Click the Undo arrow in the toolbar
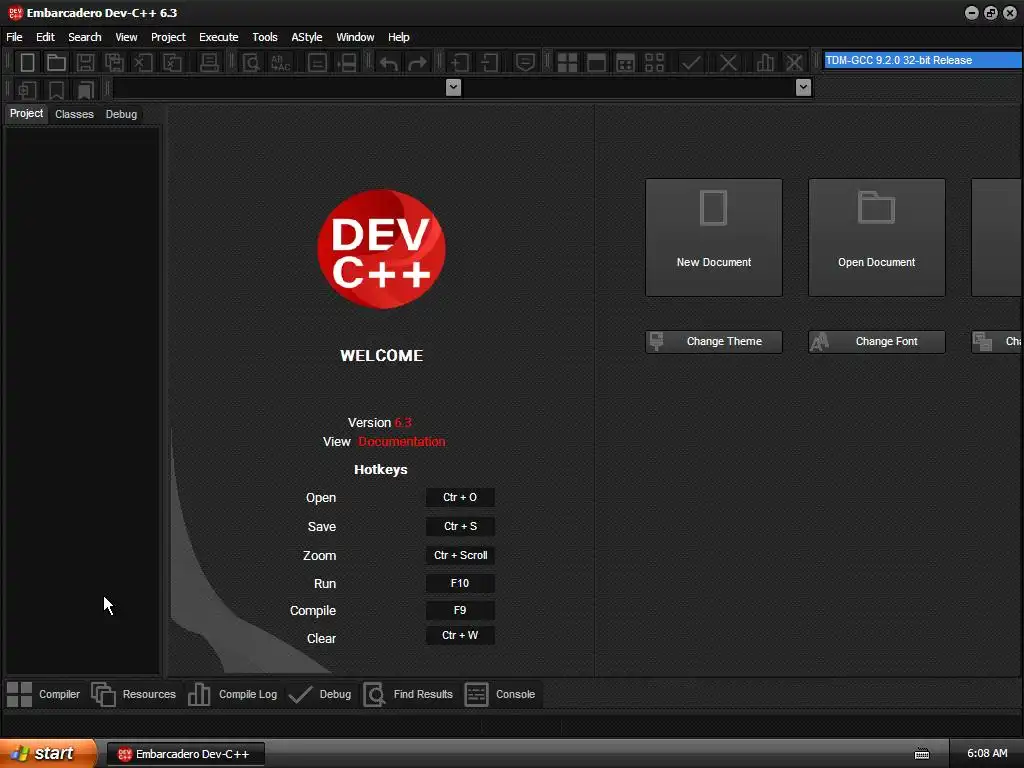Screen dimensions: 1024x768 pyautogui.click(x=389, y=63)
